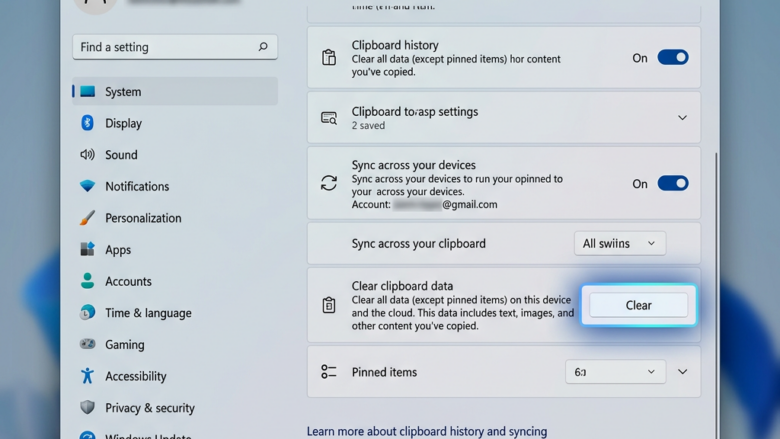Click the Accessibility figure icon
This screenshot has width=780, height=439.
(x=87, y=376)
